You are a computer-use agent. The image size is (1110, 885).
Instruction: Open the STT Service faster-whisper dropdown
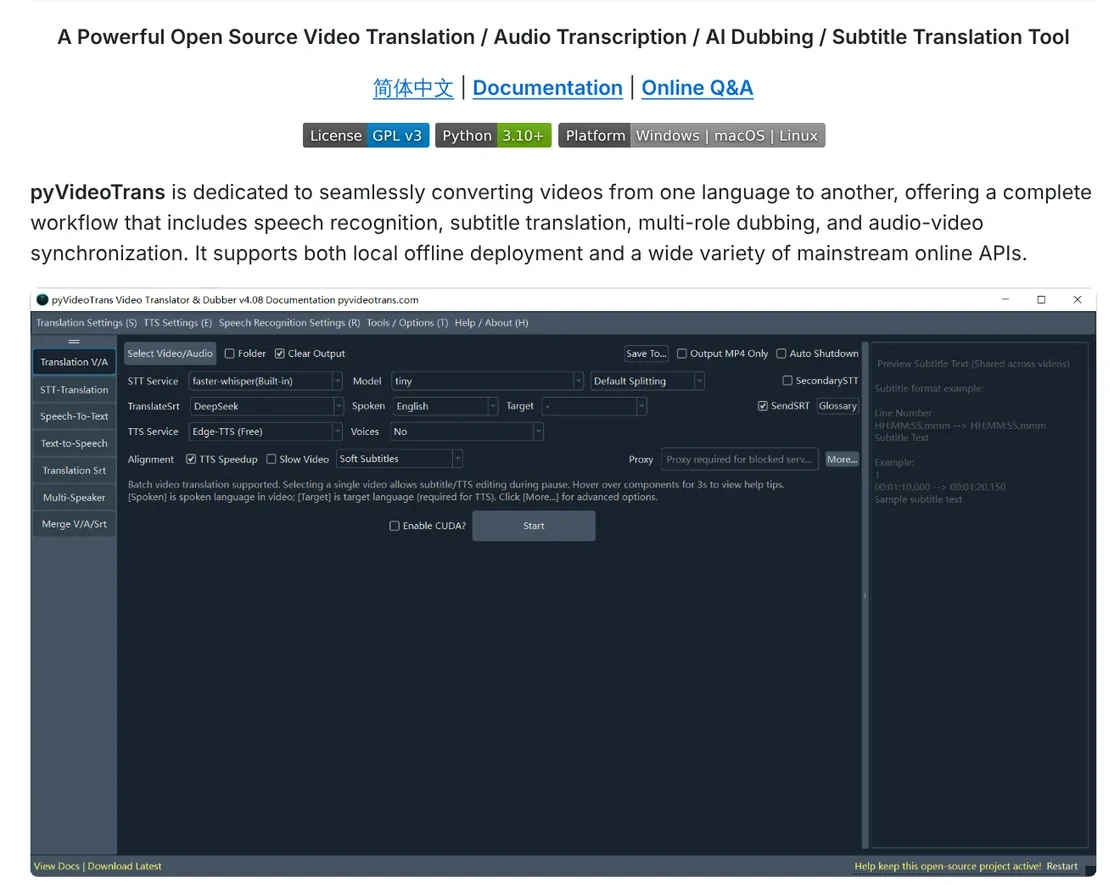[265, 381]
